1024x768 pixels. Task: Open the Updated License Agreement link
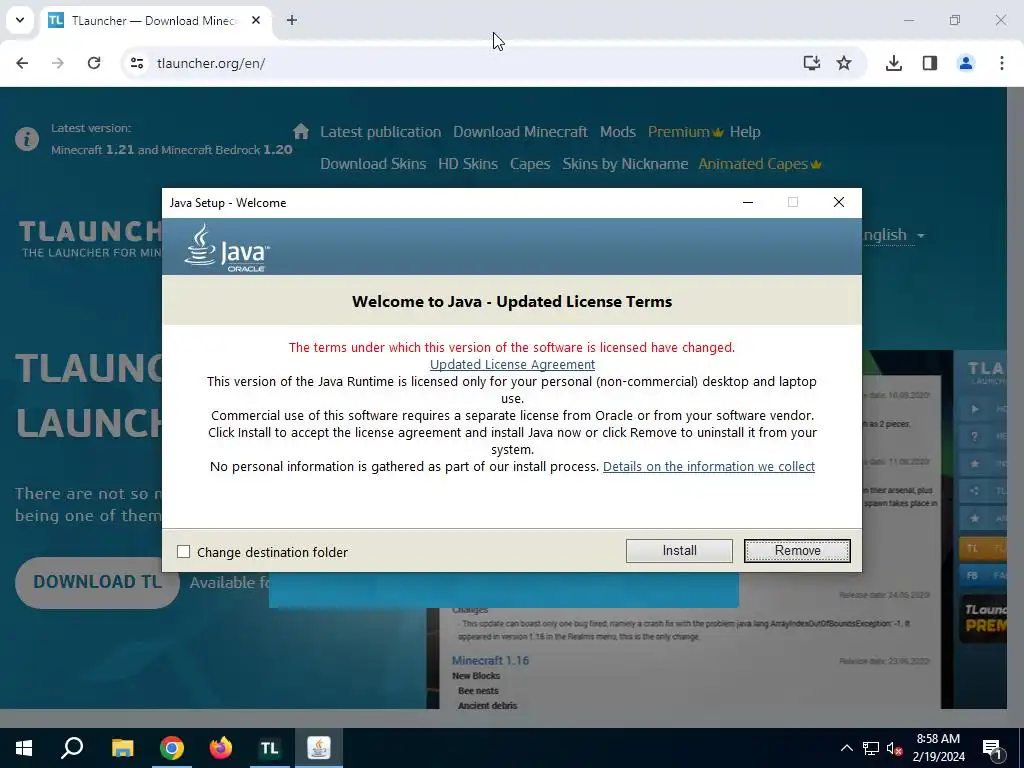point(512,364)
